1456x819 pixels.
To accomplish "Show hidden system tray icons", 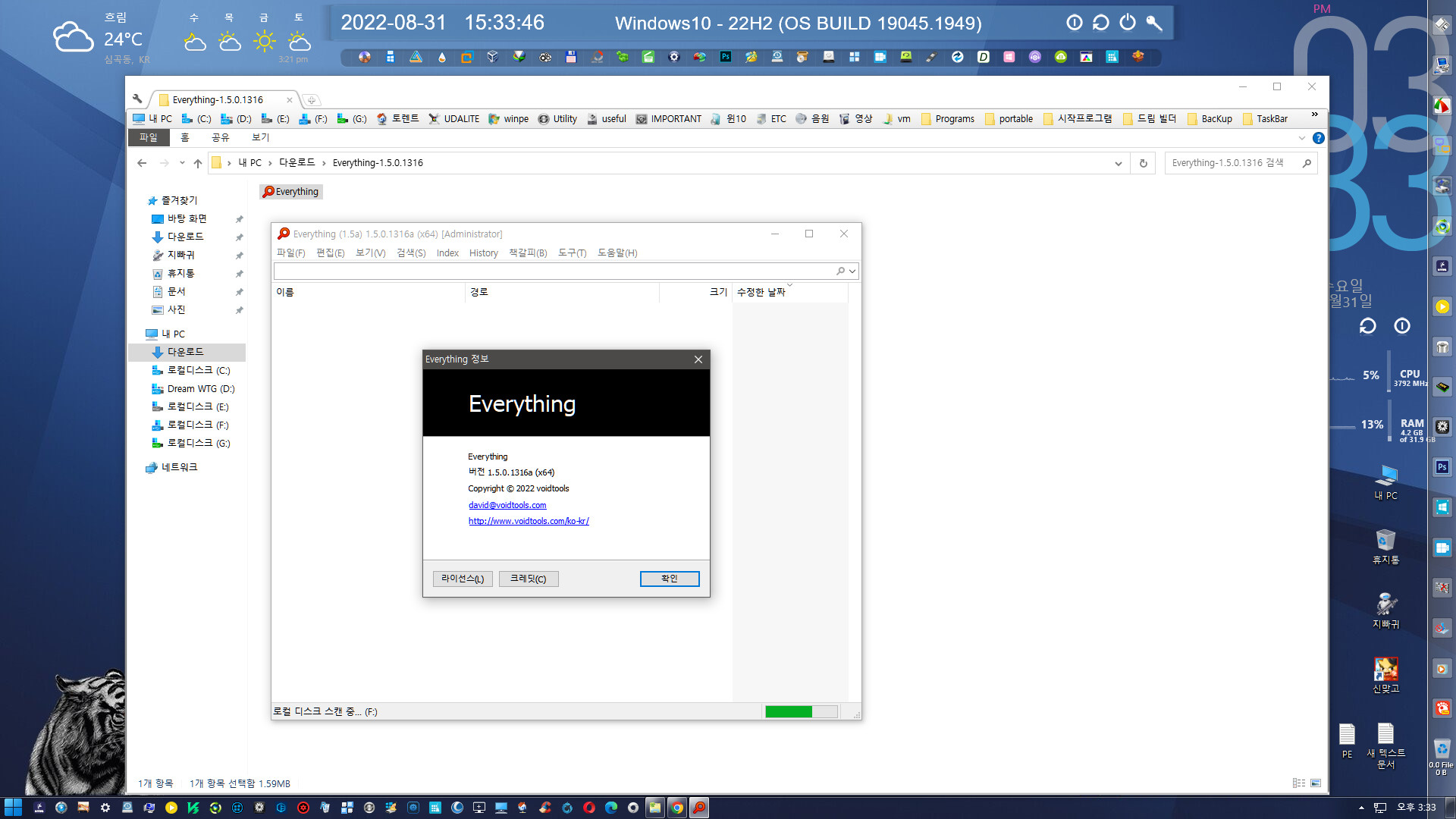I will [x=1361, y=808].
